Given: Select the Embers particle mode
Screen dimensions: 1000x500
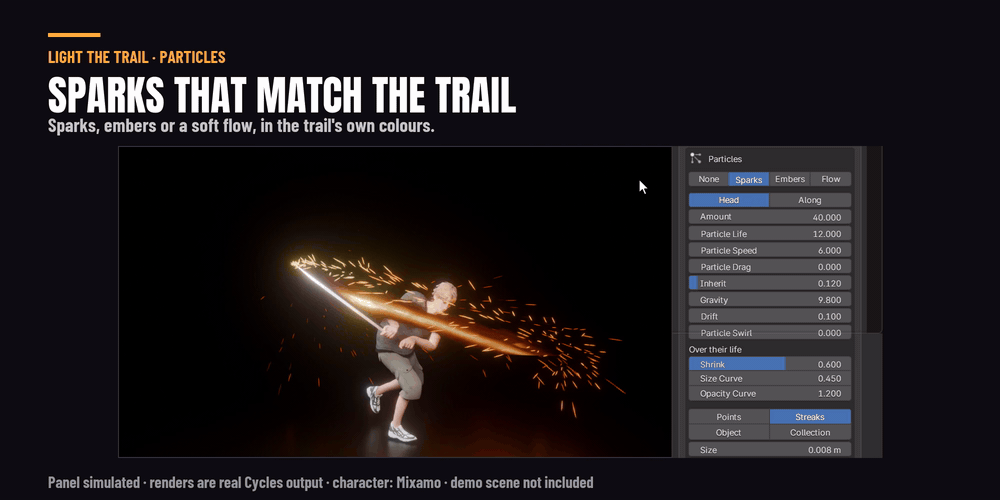Looking at the screenshot, I should [790, 179].
